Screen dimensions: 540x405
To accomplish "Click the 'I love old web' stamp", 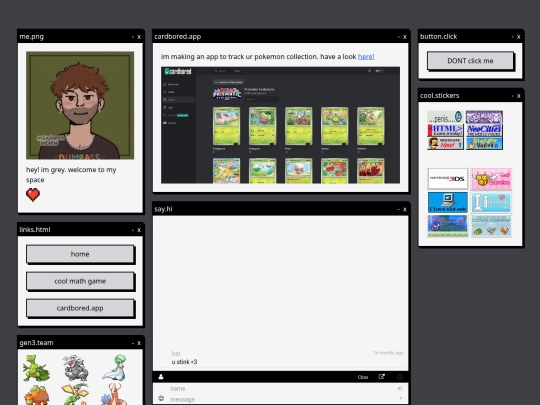I will click(x=448, y=202).
